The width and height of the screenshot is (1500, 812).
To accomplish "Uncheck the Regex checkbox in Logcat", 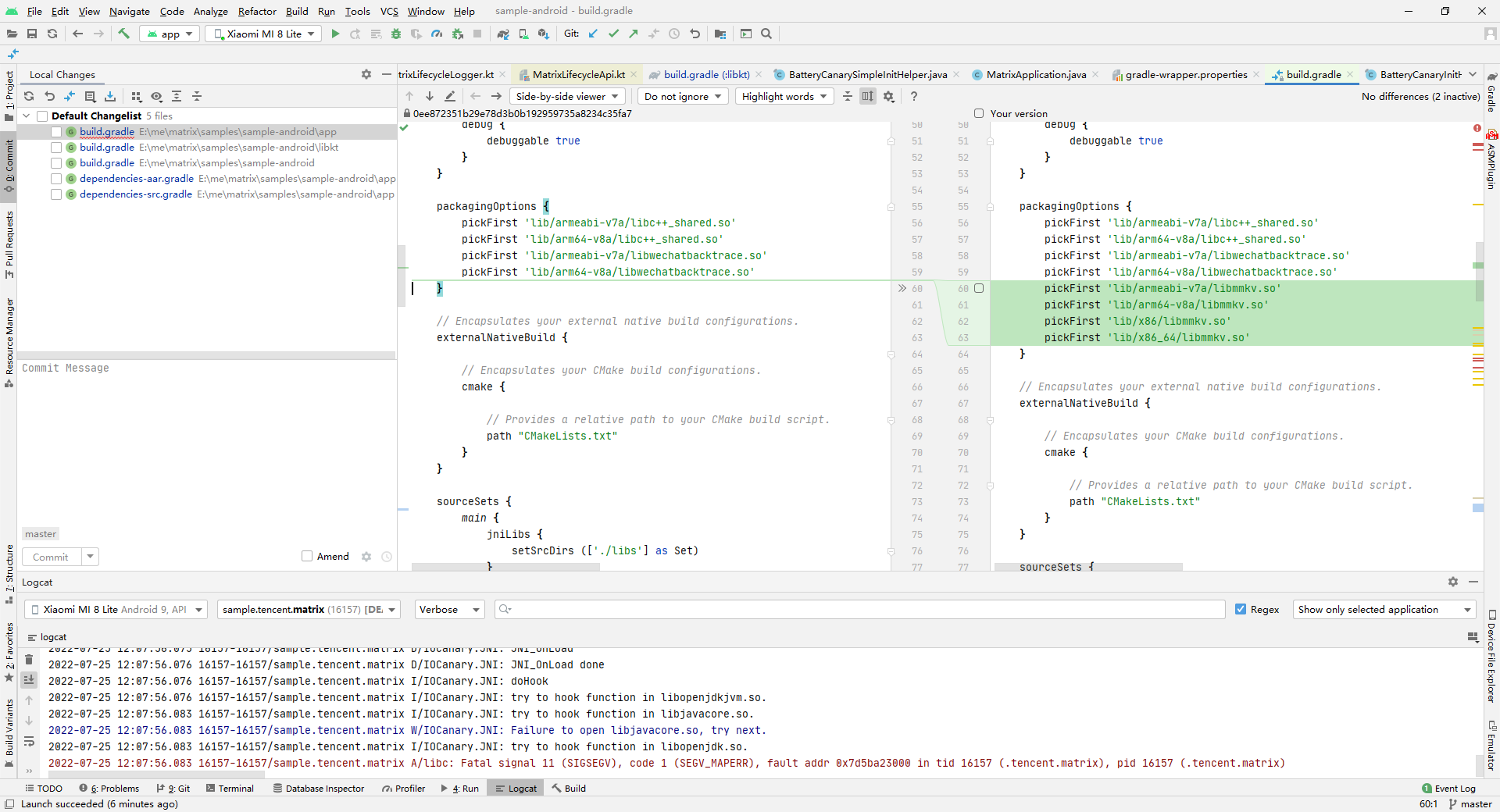I will pos(1241,609).
